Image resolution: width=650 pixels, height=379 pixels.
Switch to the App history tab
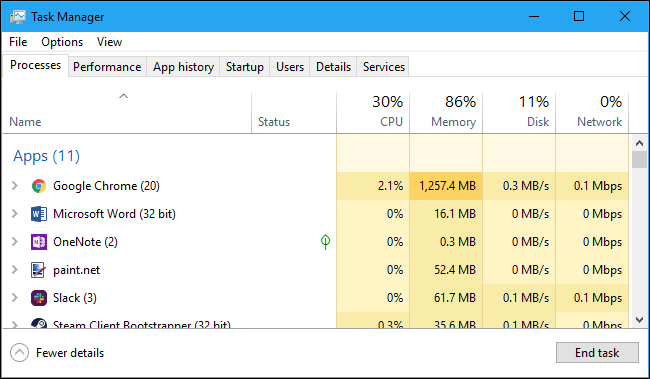183,67
